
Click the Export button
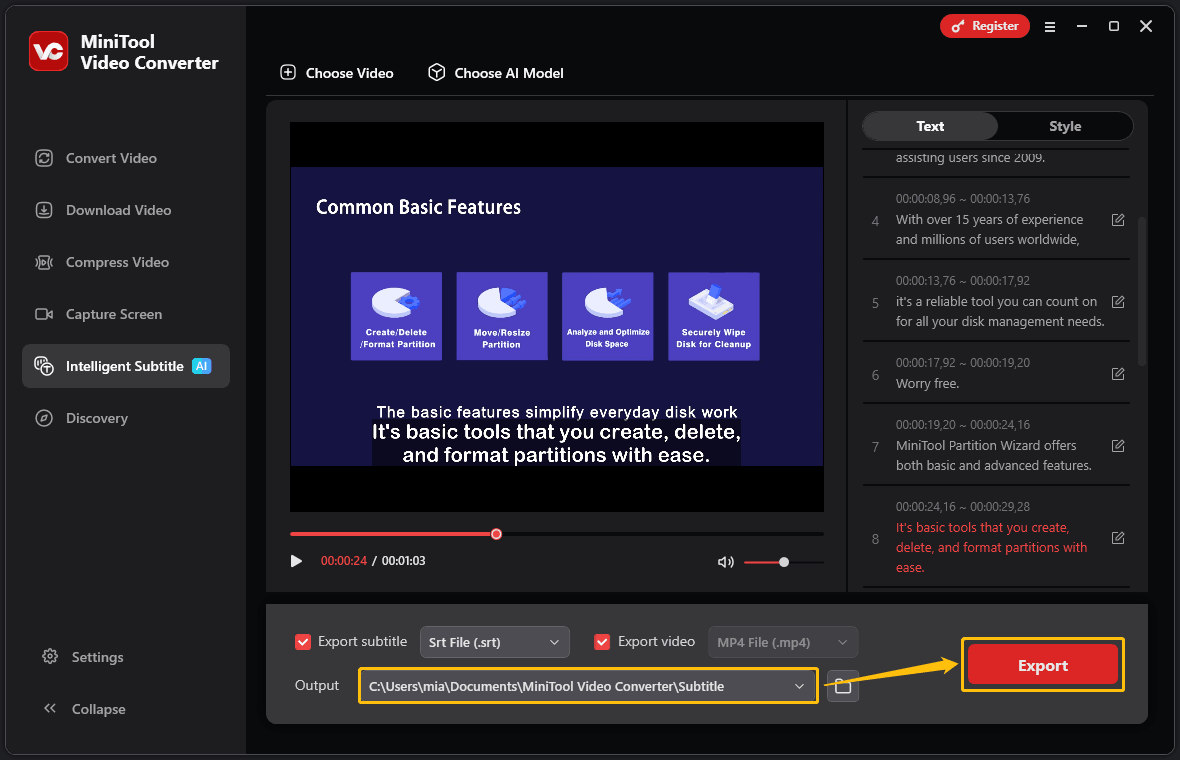point(1042,664)
